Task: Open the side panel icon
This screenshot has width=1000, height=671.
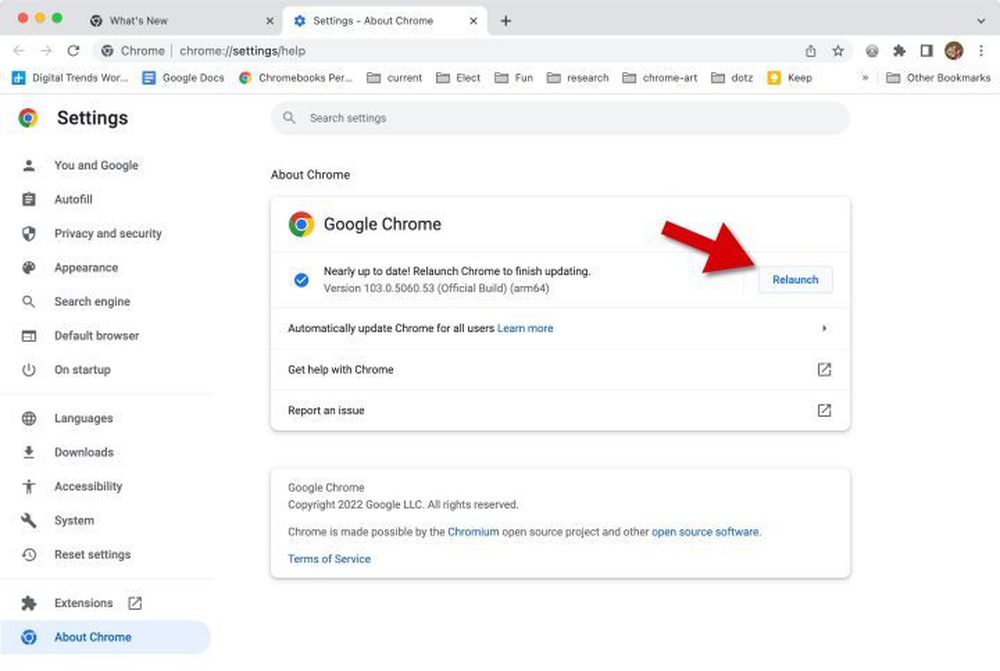Action: (926, 50)
